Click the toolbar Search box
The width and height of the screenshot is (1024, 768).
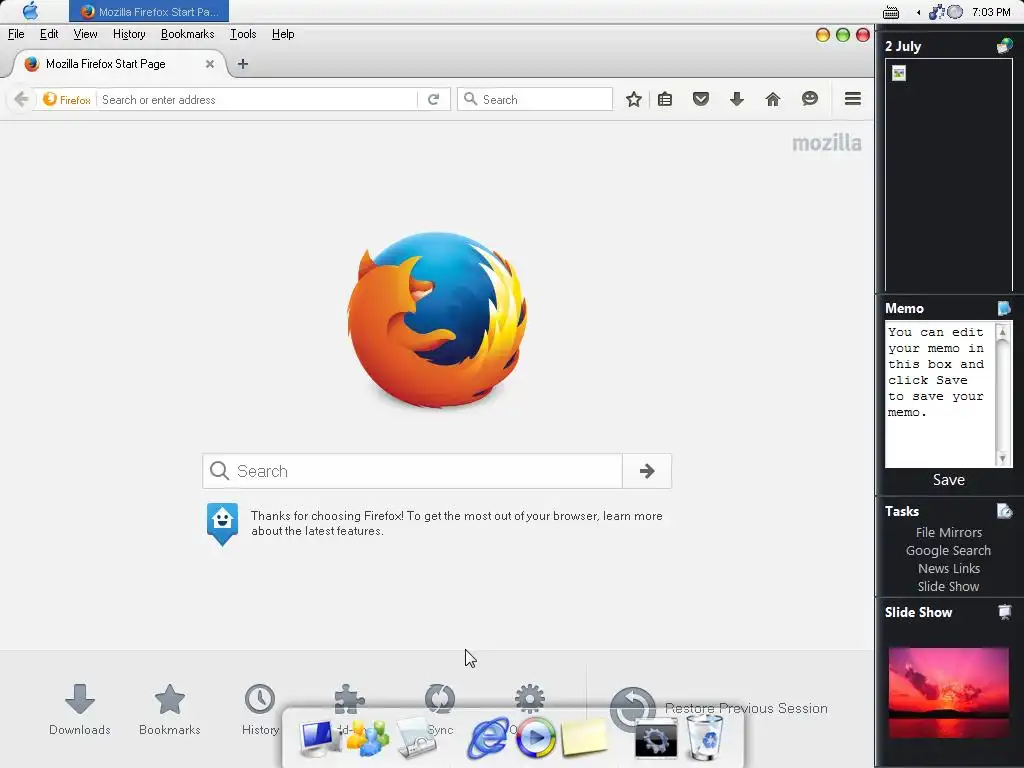[535, 99]
